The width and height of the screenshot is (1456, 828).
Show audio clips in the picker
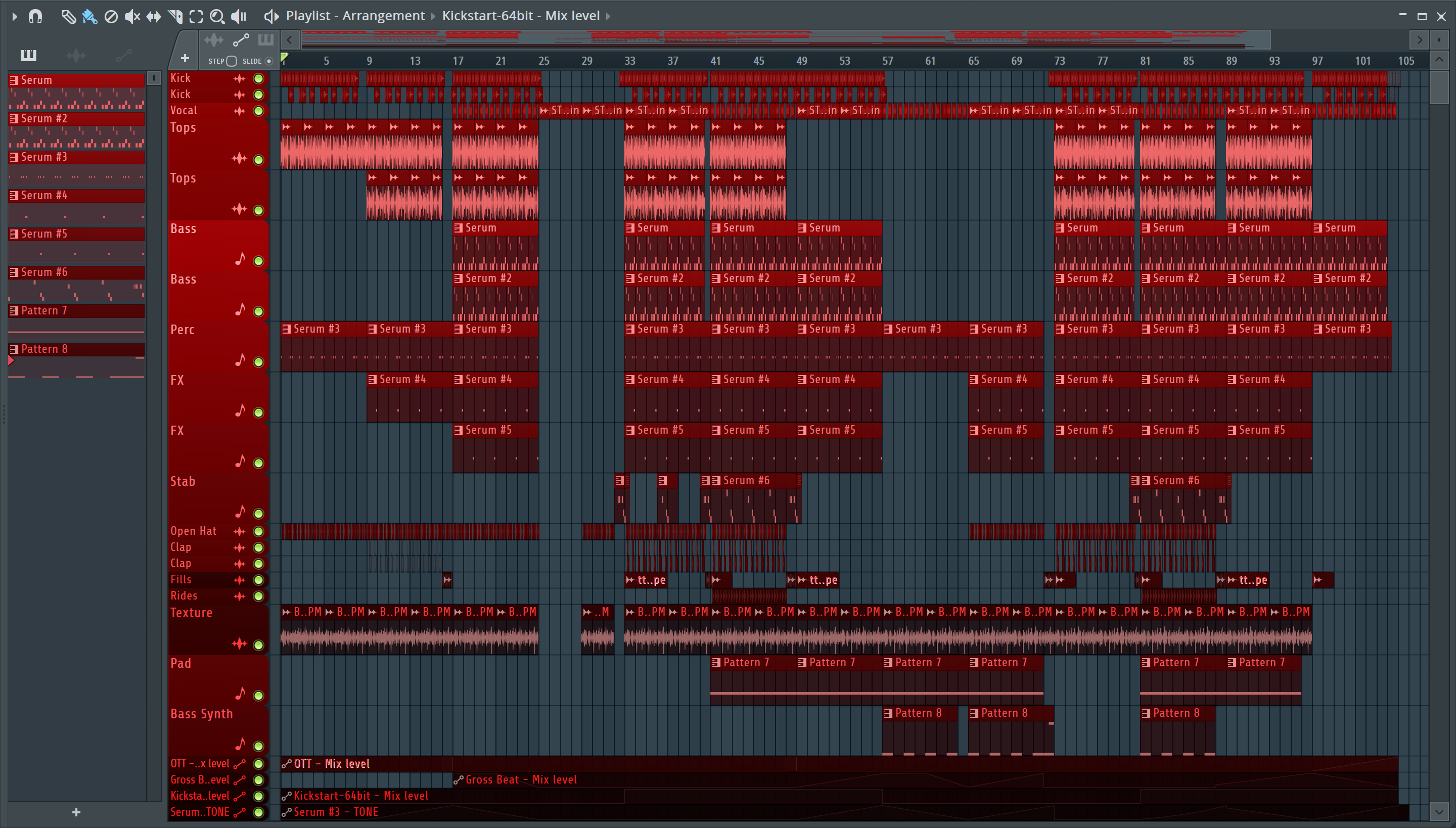click(x=76, y=55)
